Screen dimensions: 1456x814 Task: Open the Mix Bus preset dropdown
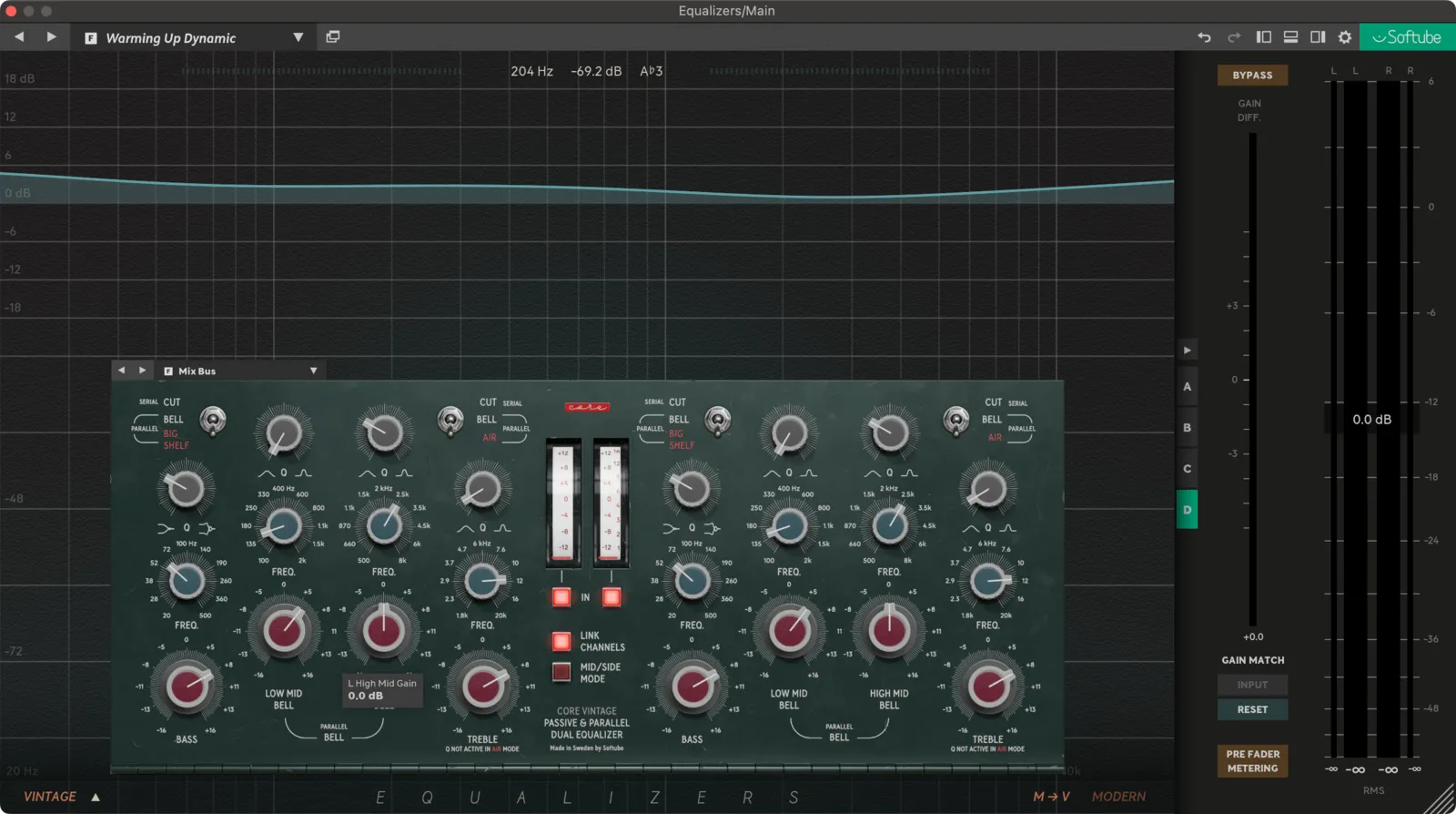(x=313, y=371)
